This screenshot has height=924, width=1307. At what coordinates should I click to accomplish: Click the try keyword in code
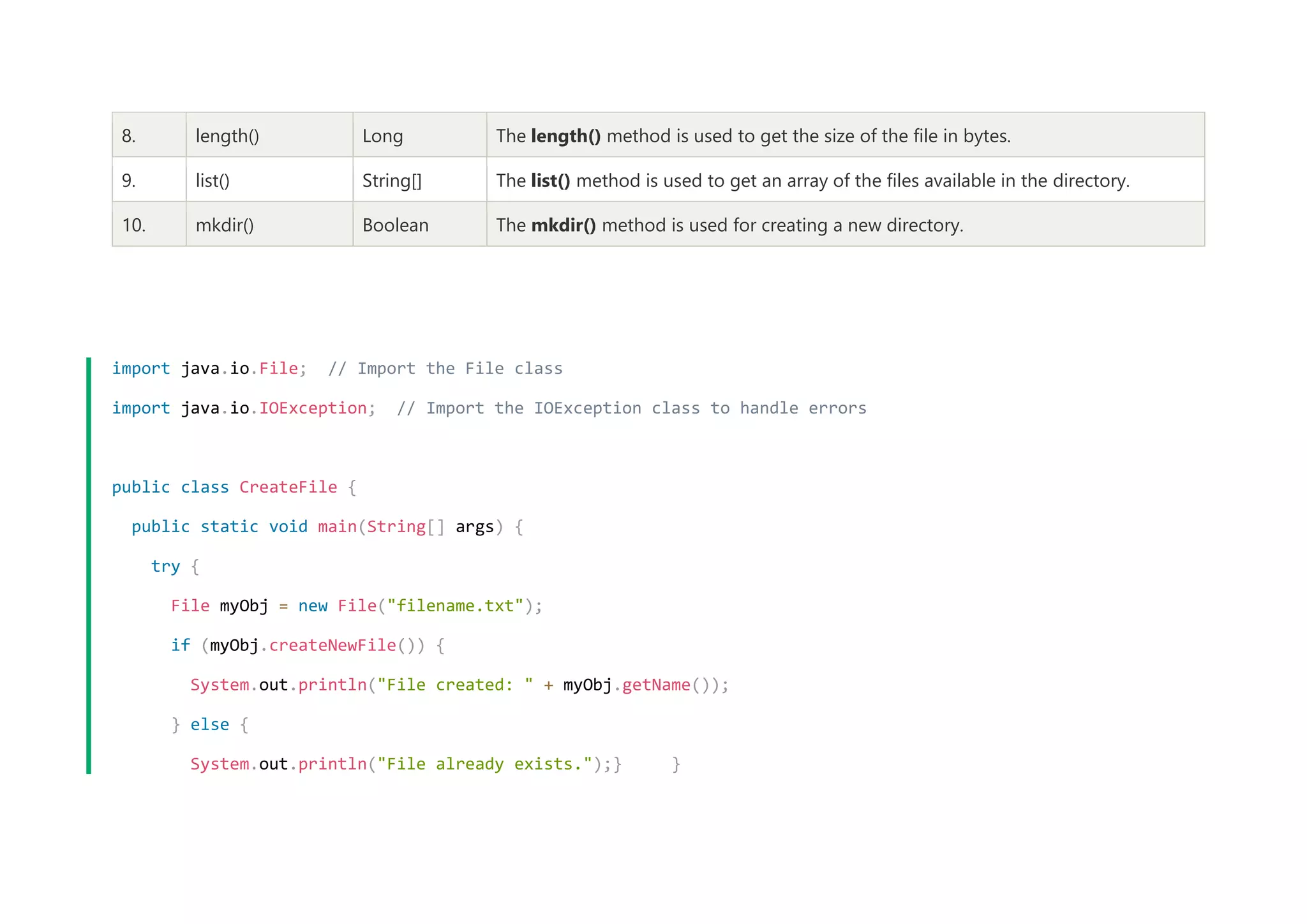pos(165,567)
